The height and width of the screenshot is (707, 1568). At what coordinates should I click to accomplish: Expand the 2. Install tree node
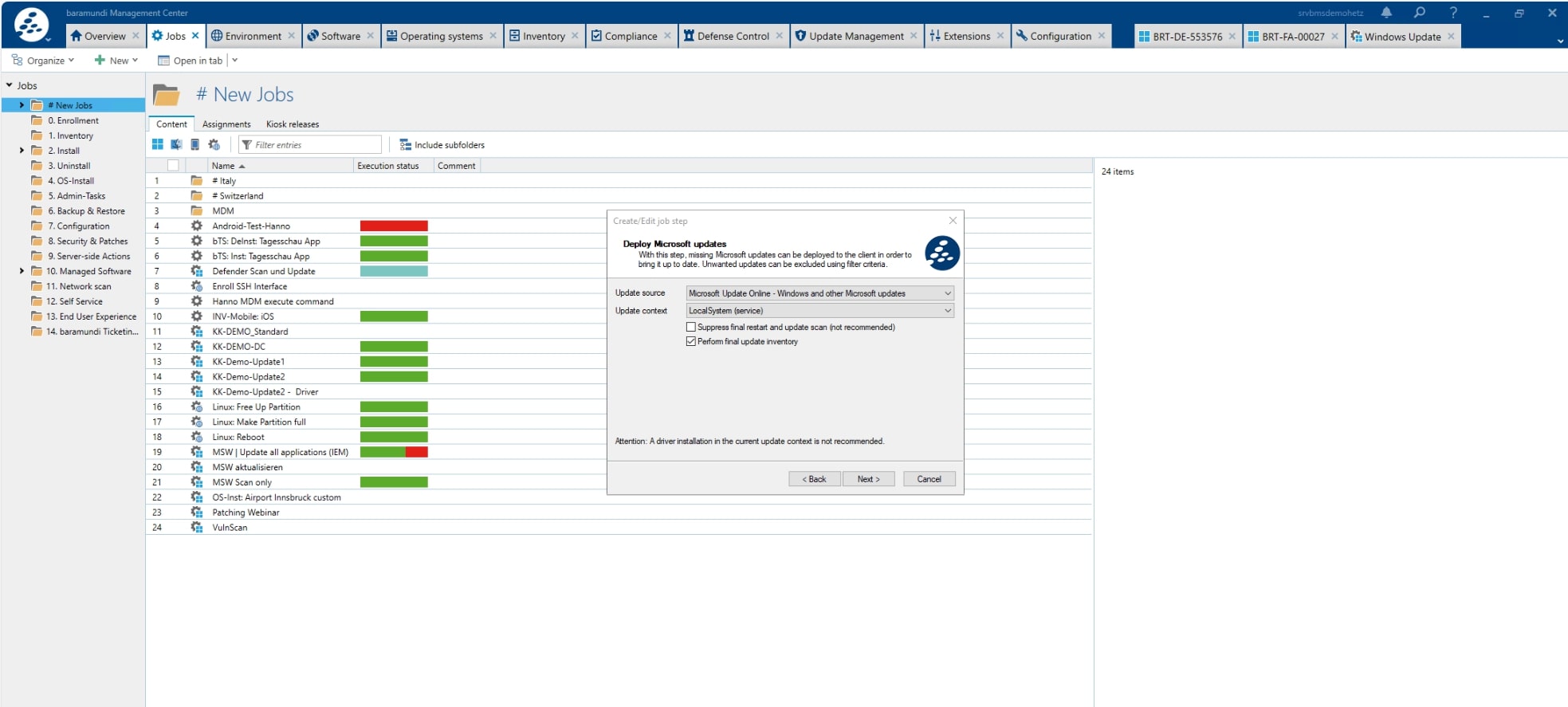pyautogui.click(x=22, y=151)
